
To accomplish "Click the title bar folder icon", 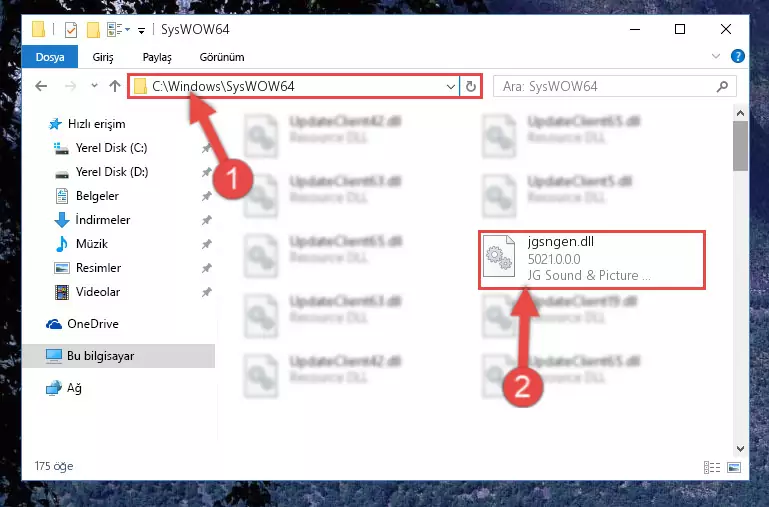I will [38, 29].
